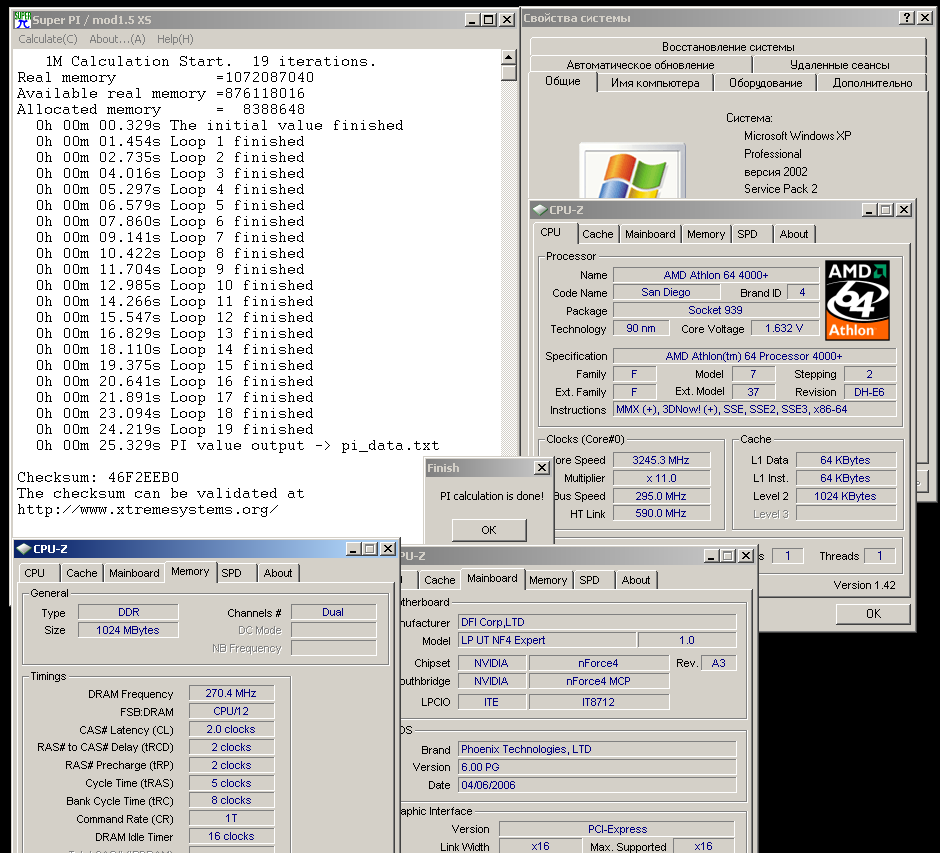940x853 pixels.
Task: Click the Instructions field listing MMX, SSE
Action: (x=754, y=409)
